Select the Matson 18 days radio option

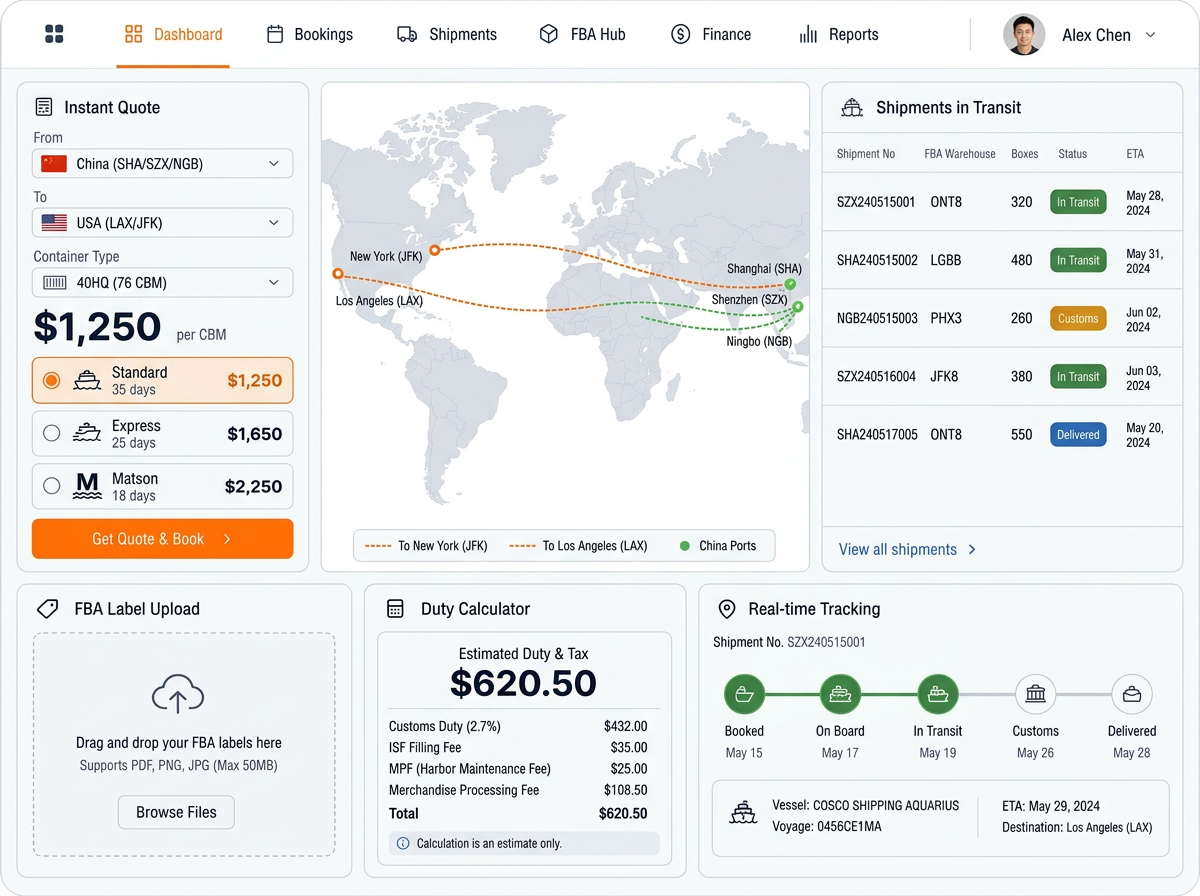pyautogui.click(x=52, y=487)
